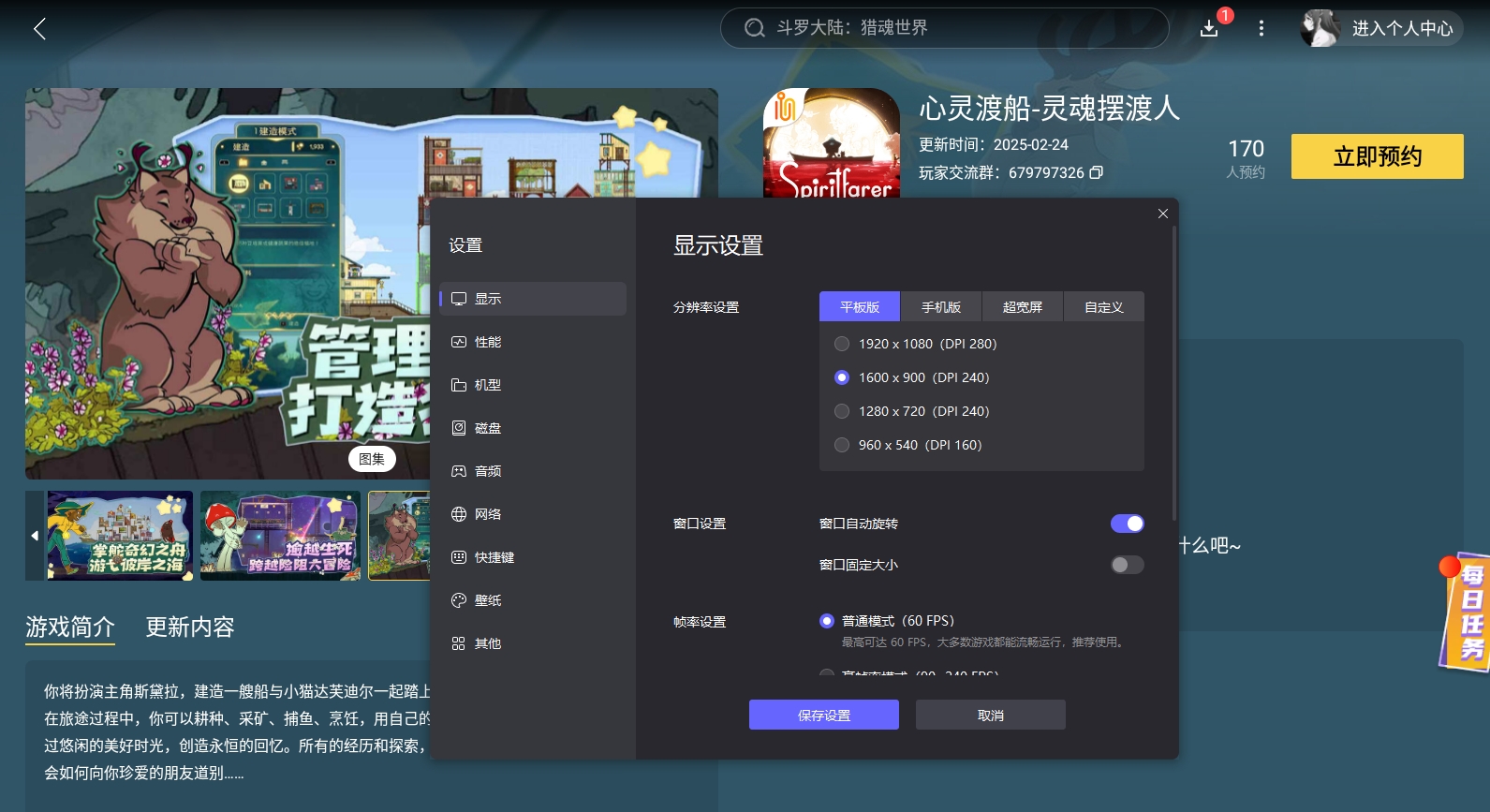Click the 170 reservations count

(x=1246, y=149)
